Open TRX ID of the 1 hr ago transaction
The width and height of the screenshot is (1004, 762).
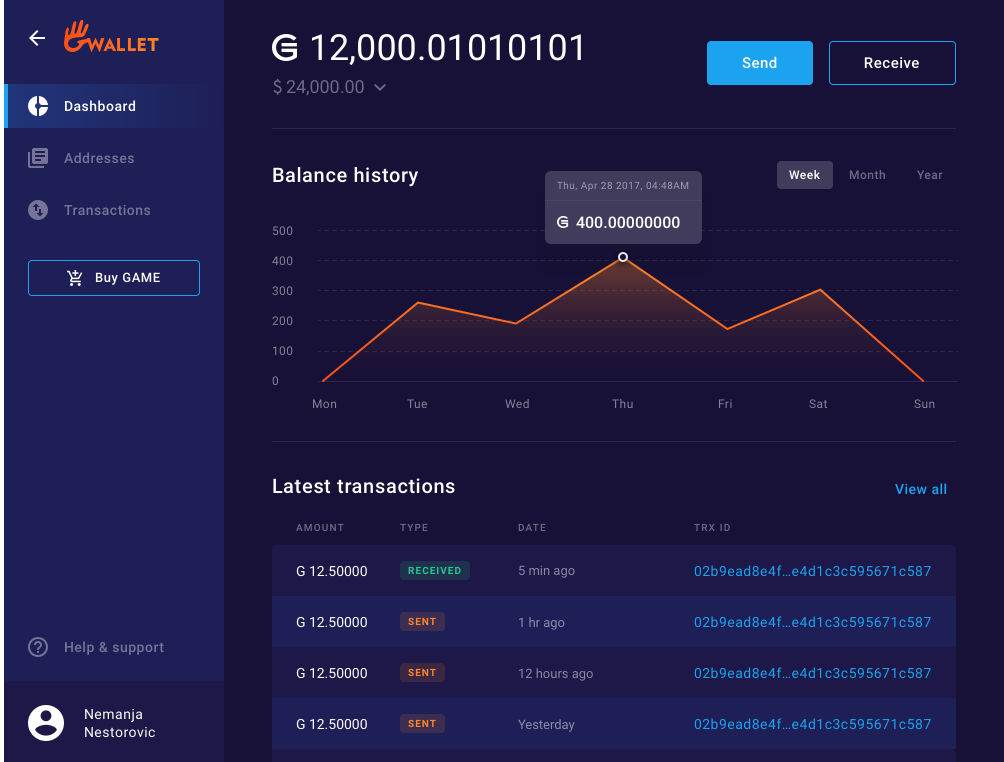(813, 622)
